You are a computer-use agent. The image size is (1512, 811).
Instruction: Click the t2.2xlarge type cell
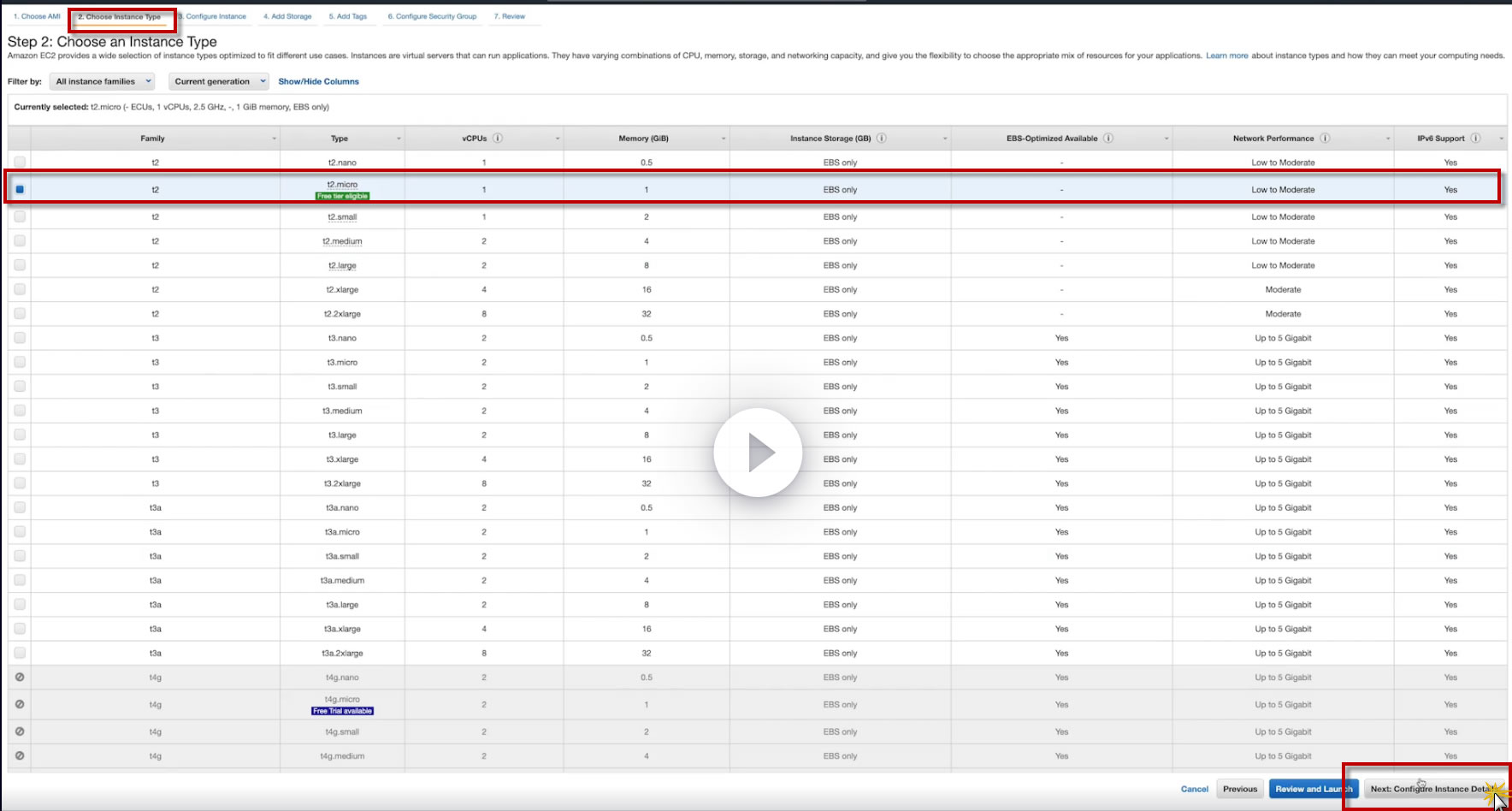point(342,314)
